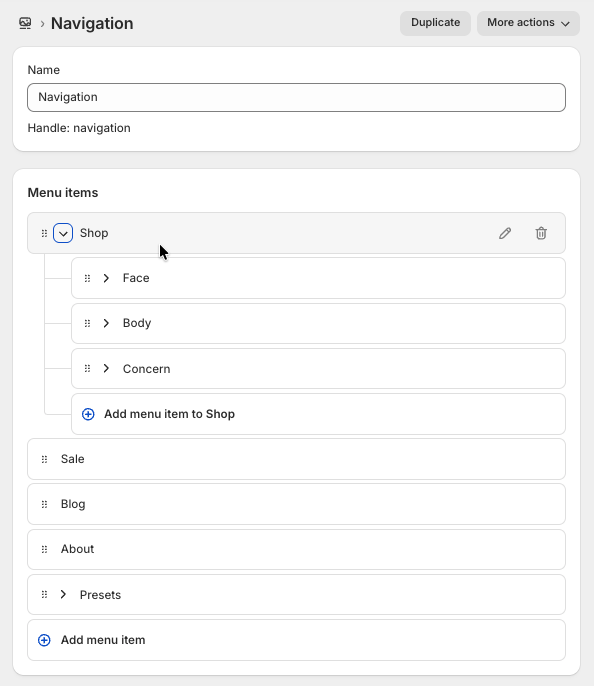Click plus icon for Add menu item to Shop

pos(88,414)
